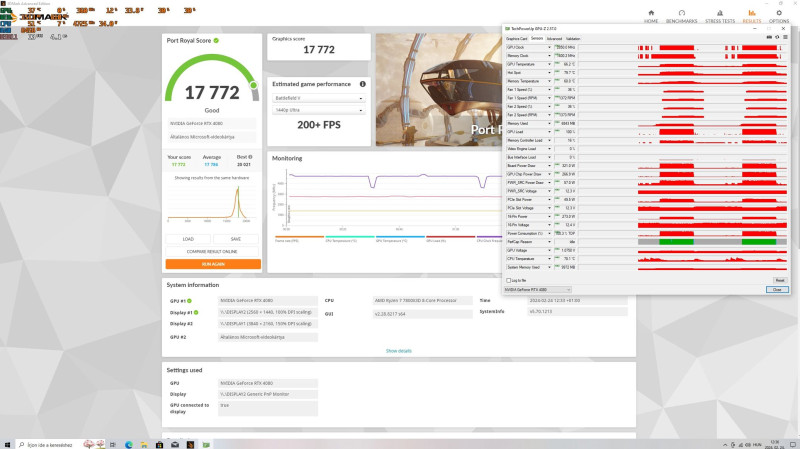Open the 3DMark Home tab
This screenshot has height=449, width=800.
(x=651, y=16)
